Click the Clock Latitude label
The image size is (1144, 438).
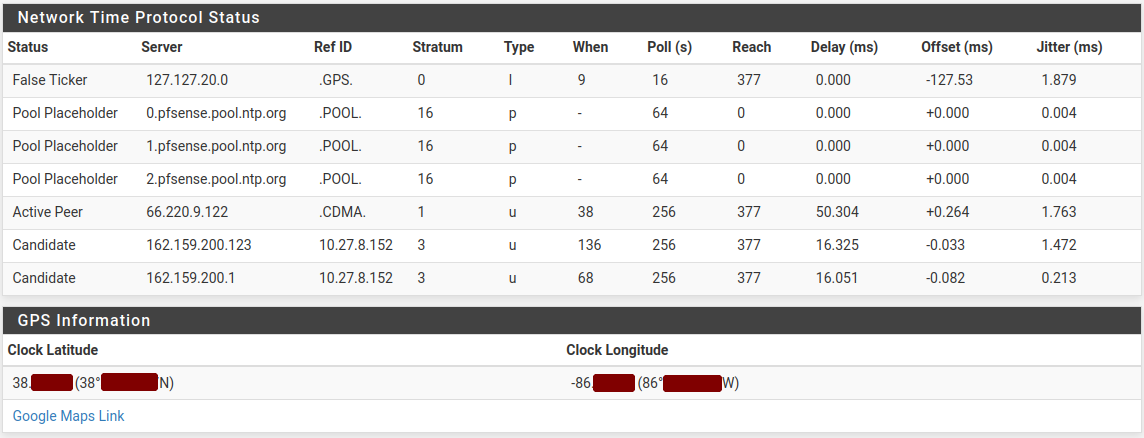click(53, 350)
